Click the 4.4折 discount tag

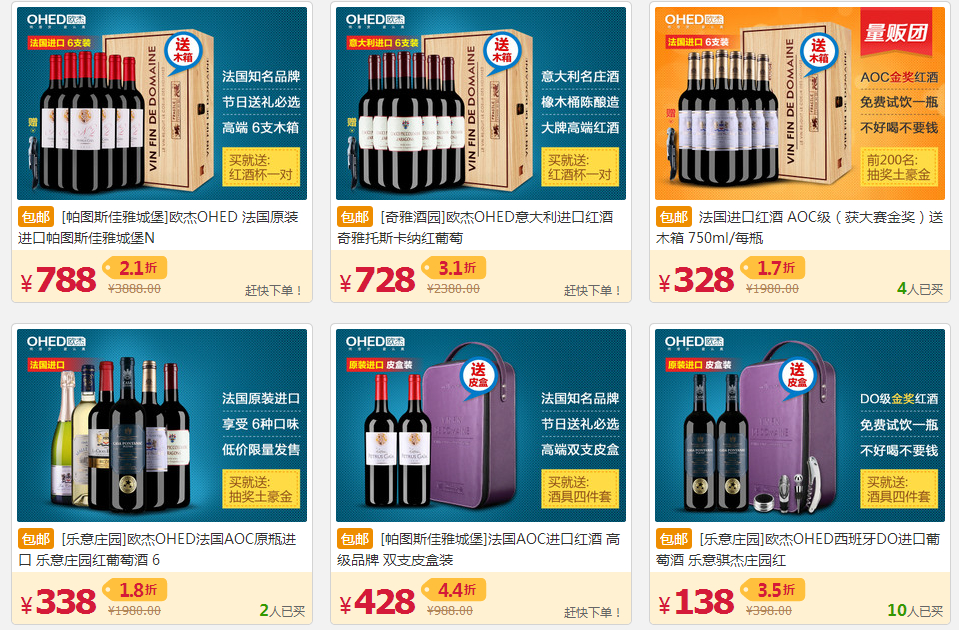454,590
